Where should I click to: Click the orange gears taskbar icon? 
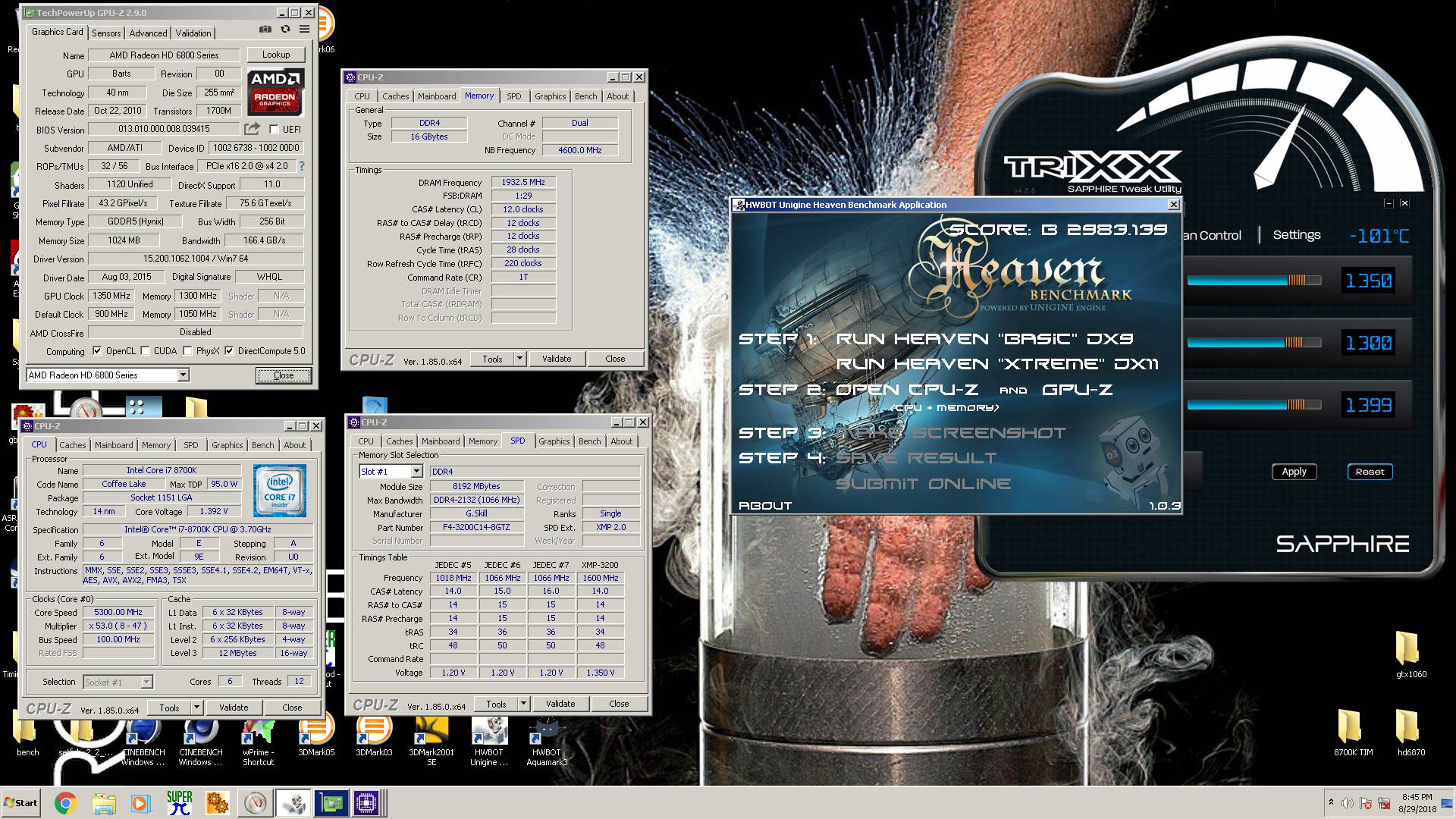tap(217, 803)
